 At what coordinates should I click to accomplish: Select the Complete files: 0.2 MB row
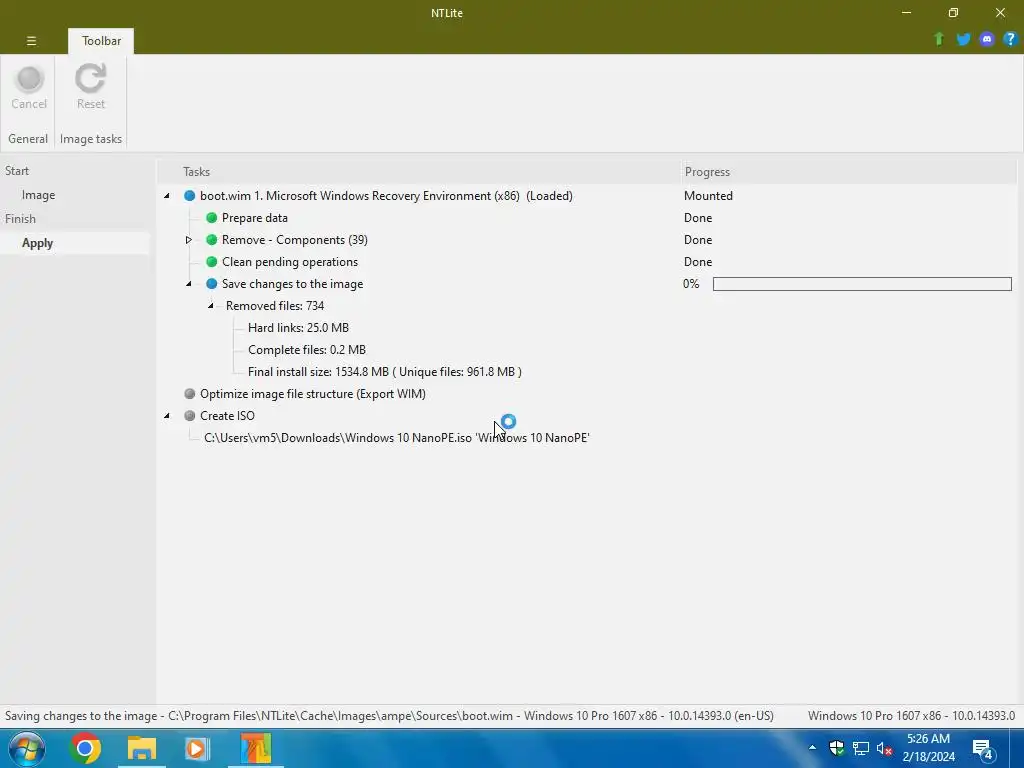(307, 350)
